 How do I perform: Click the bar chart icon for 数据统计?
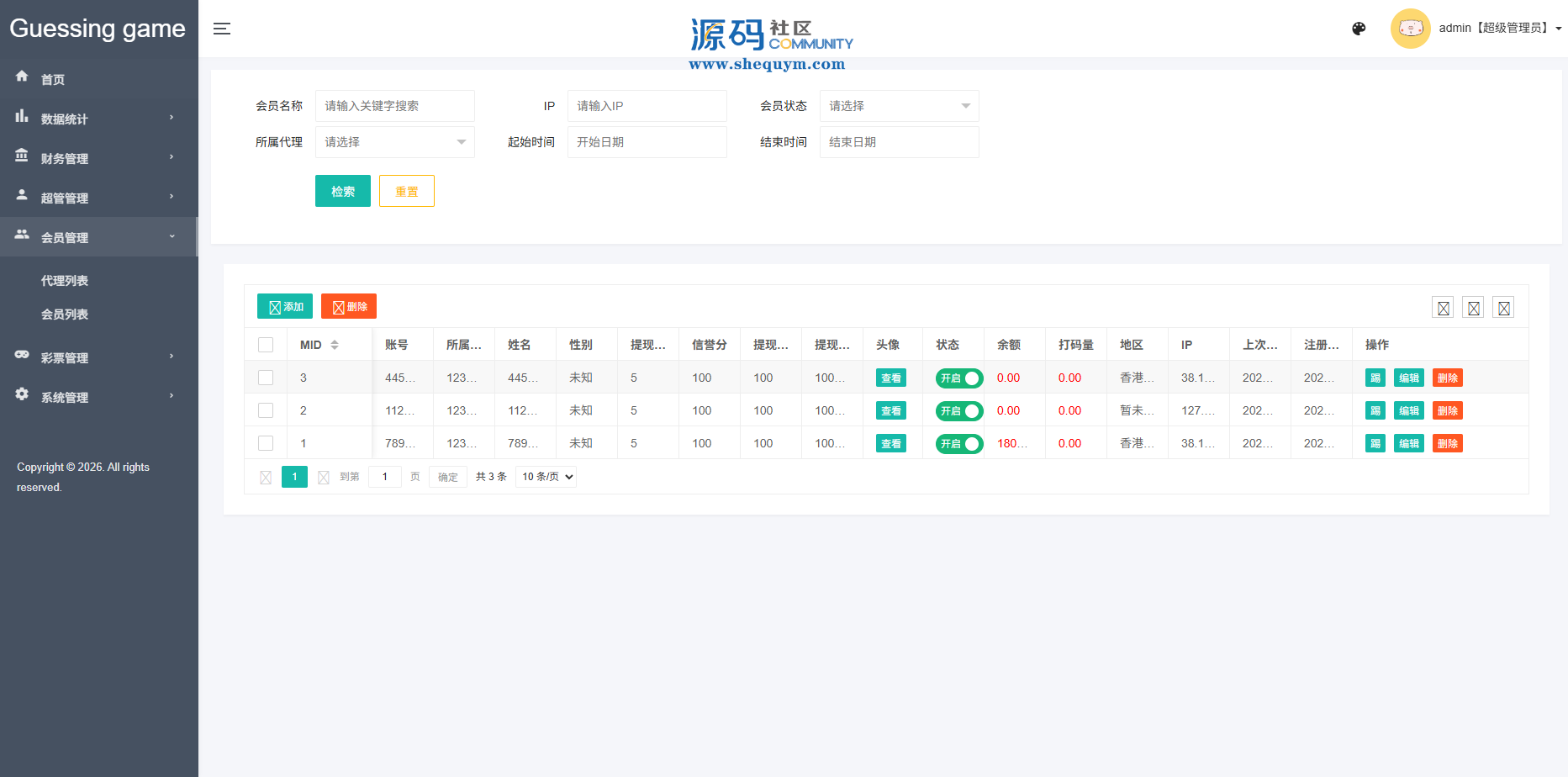pyautogui.click(x=22, y=116)
